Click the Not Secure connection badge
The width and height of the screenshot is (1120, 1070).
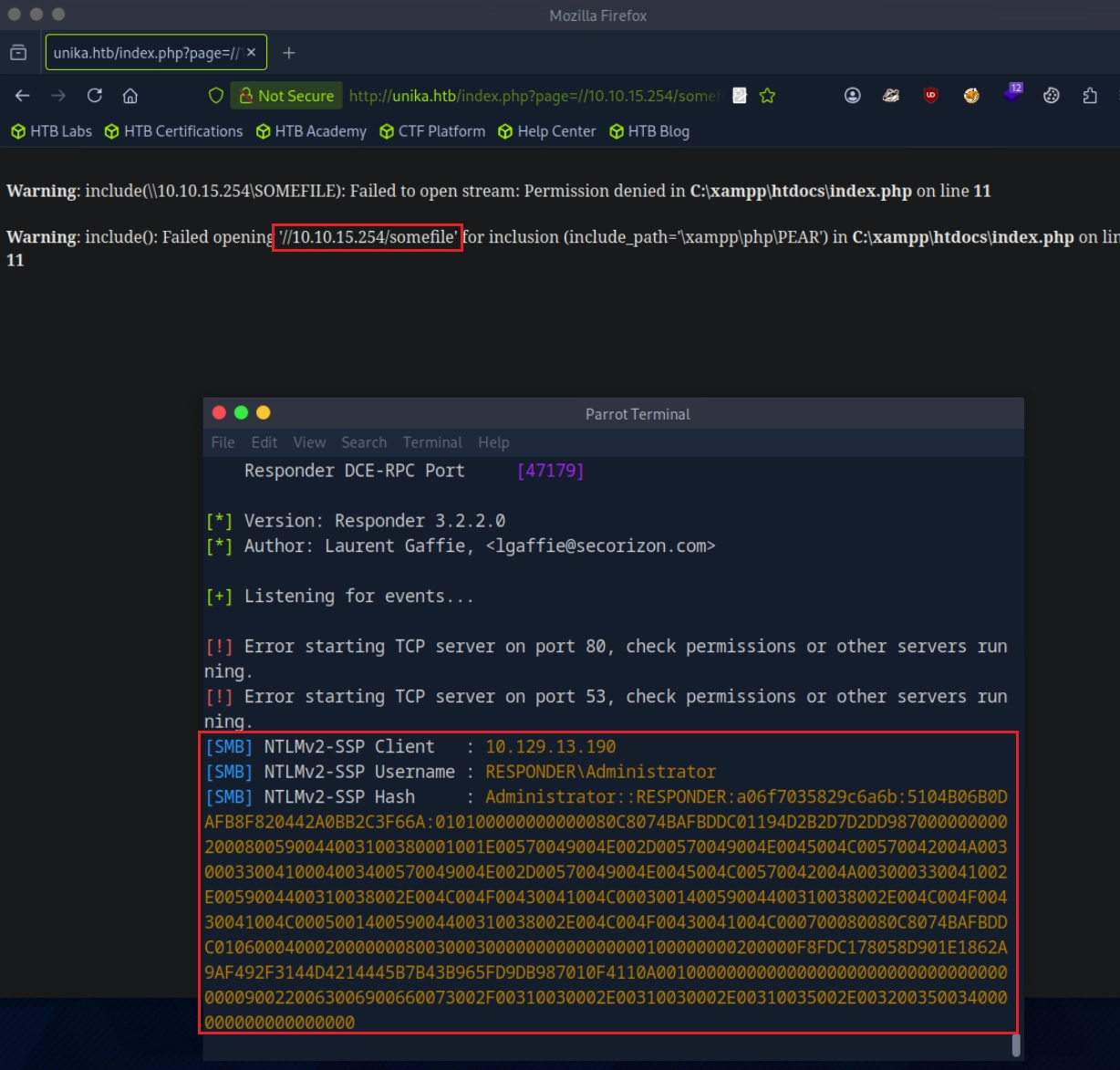(286, 96)
